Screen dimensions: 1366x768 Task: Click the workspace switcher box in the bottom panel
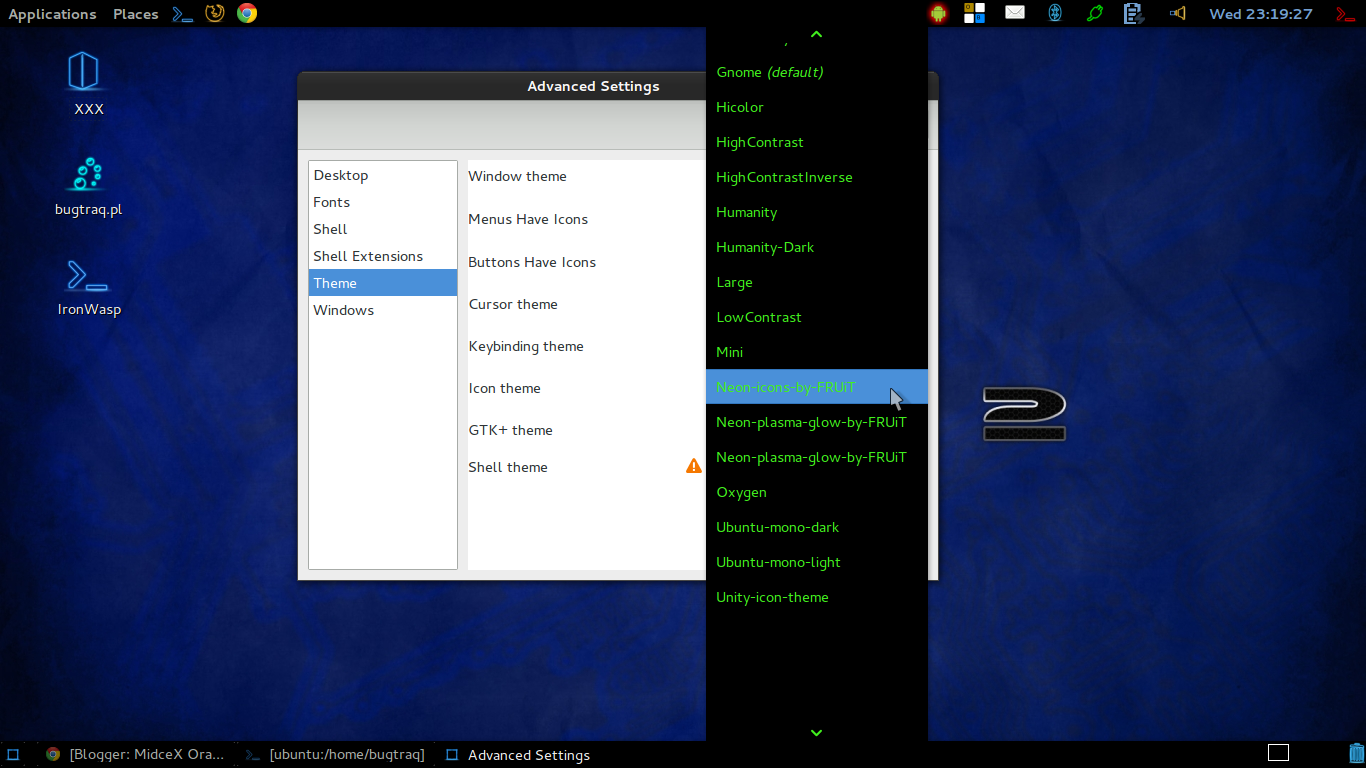pos(1278,753)
